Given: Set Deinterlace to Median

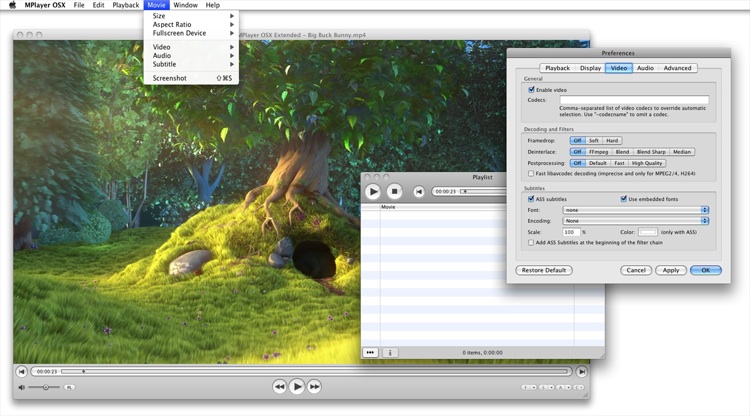Looking at the screenshot, I should click(682, 152).
